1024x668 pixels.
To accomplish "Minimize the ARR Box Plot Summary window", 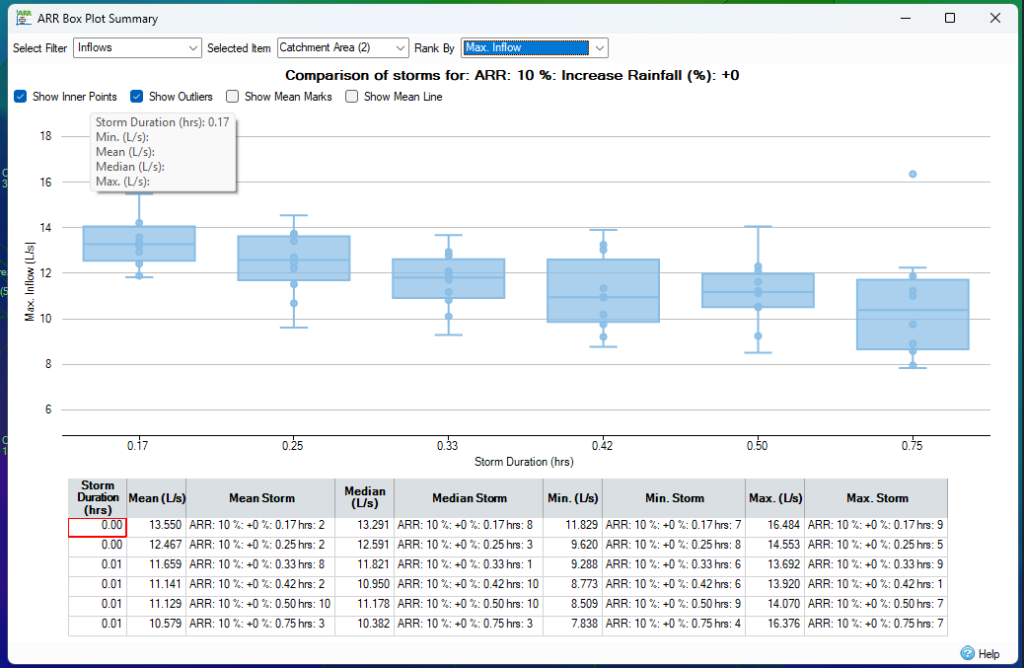I will 905,18.
